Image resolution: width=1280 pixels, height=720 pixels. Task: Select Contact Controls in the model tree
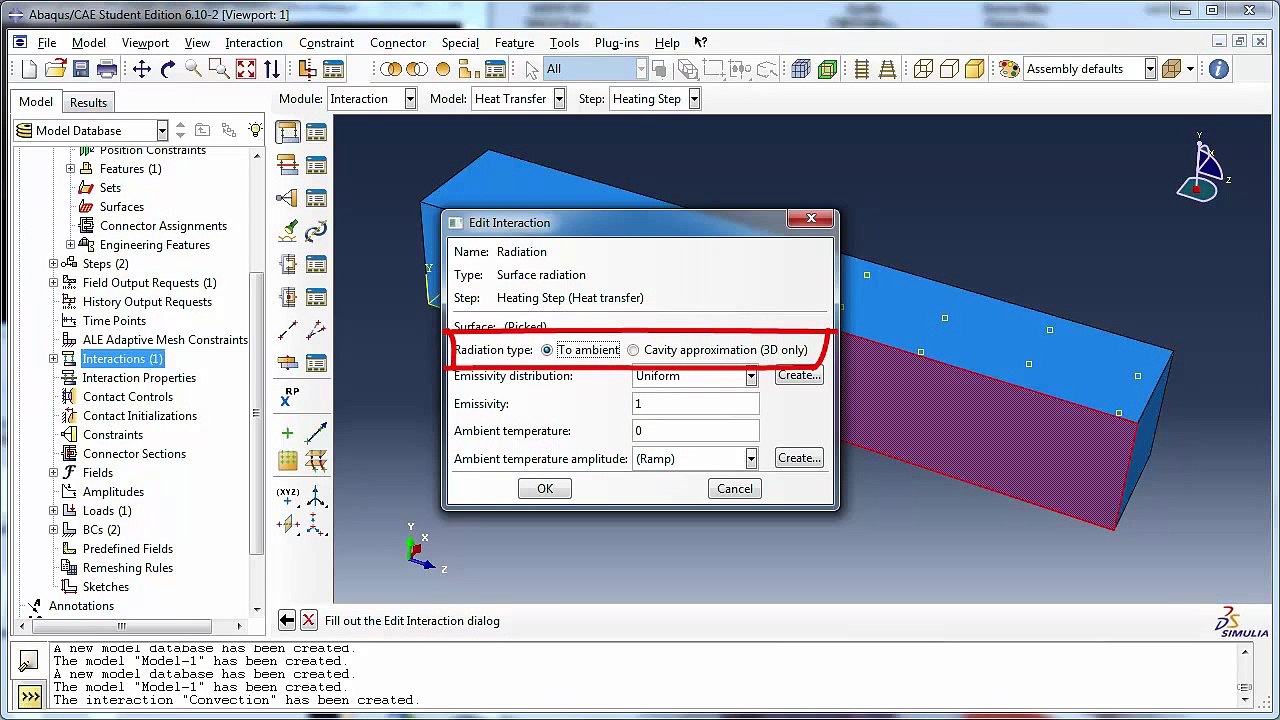128,397
